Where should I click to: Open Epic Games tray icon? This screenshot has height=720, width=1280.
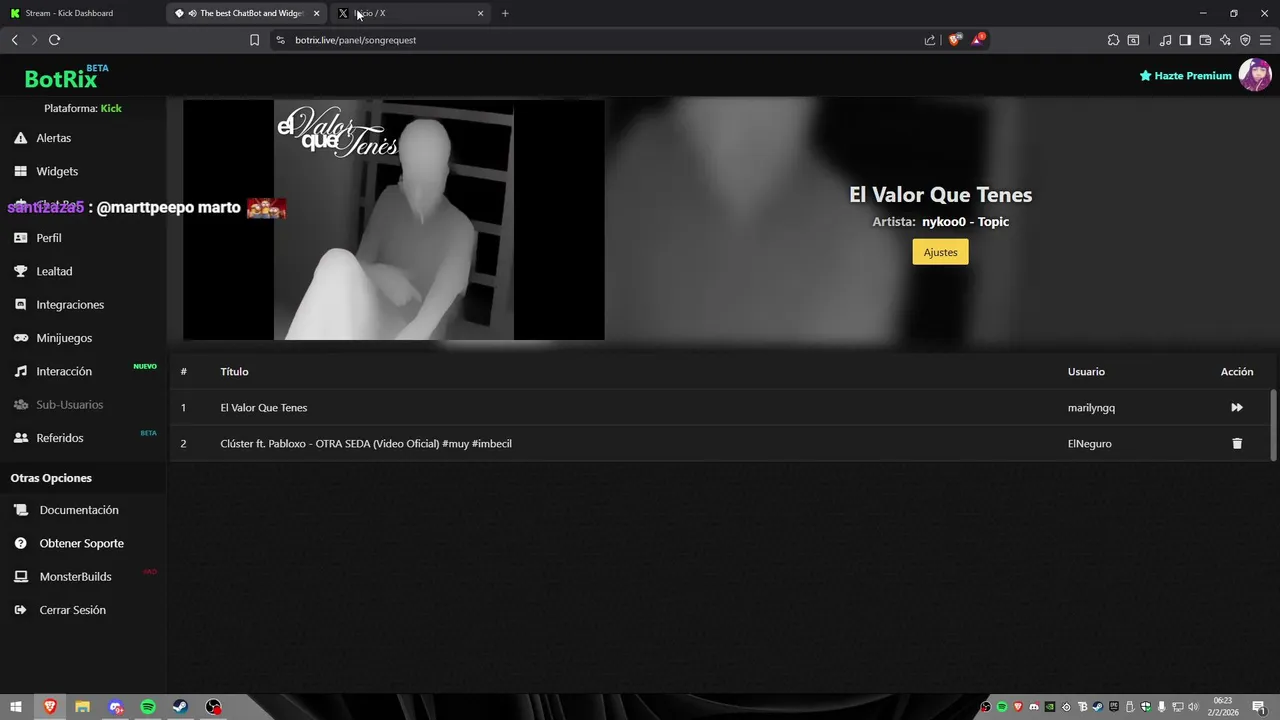(1114, 707)
